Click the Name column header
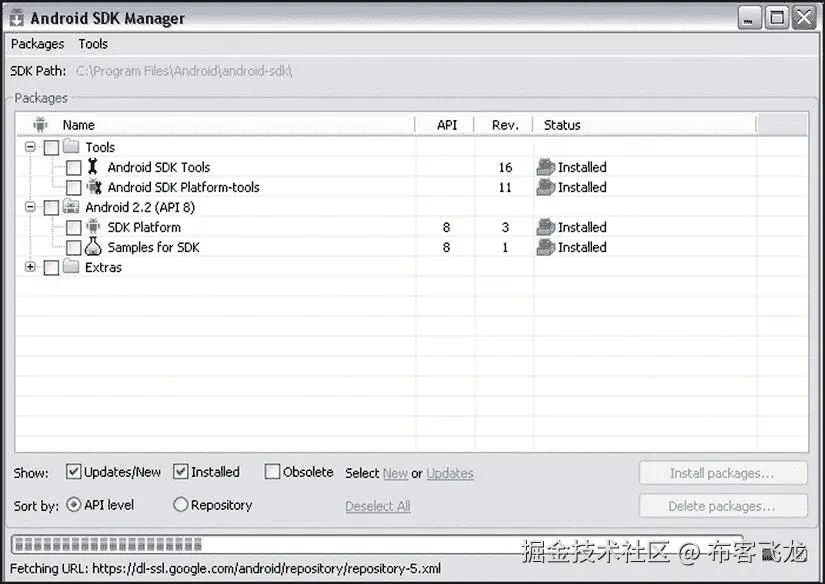825x584 pixels. [x=216, y=125]
